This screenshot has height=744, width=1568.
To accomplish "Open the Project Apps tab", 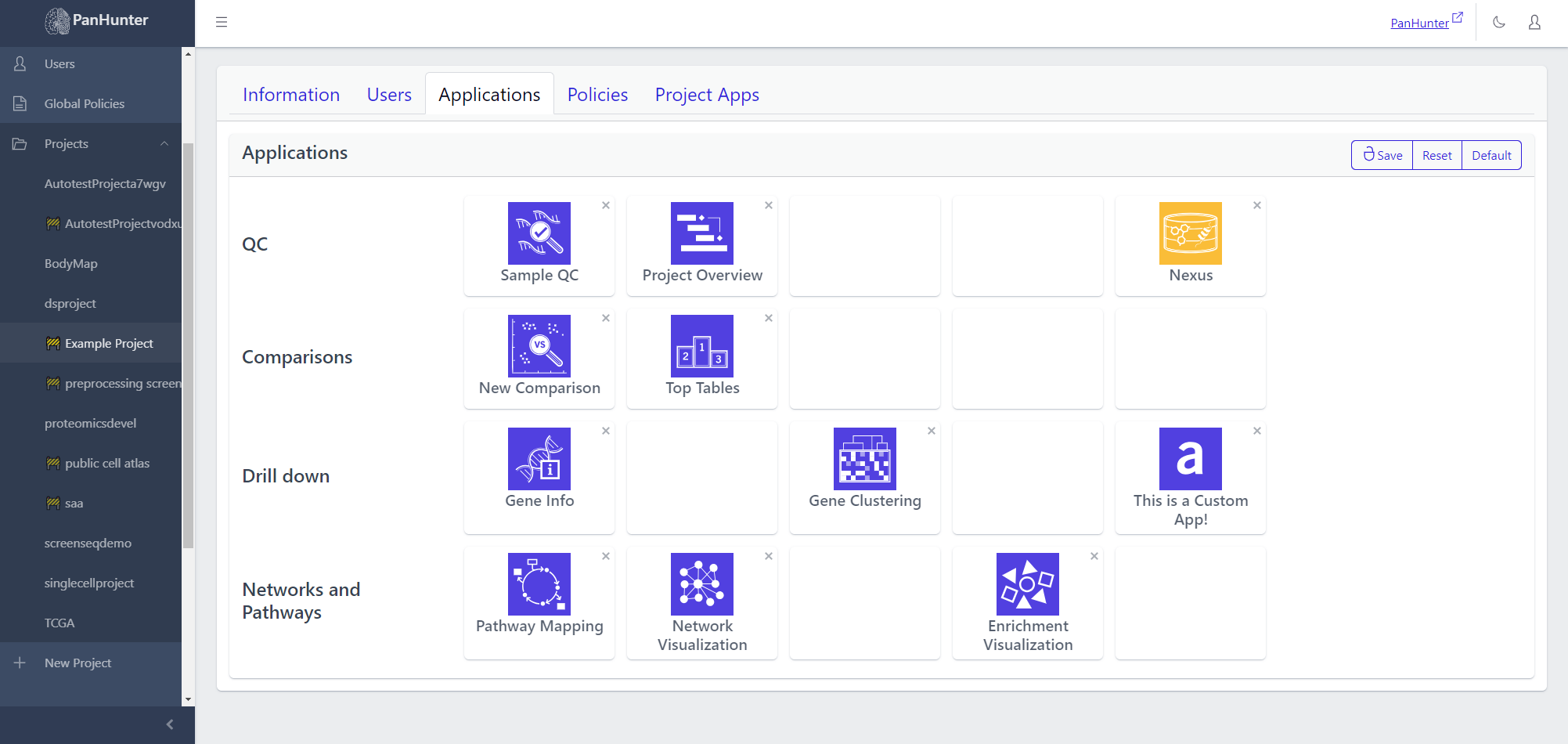I will 707,95.
